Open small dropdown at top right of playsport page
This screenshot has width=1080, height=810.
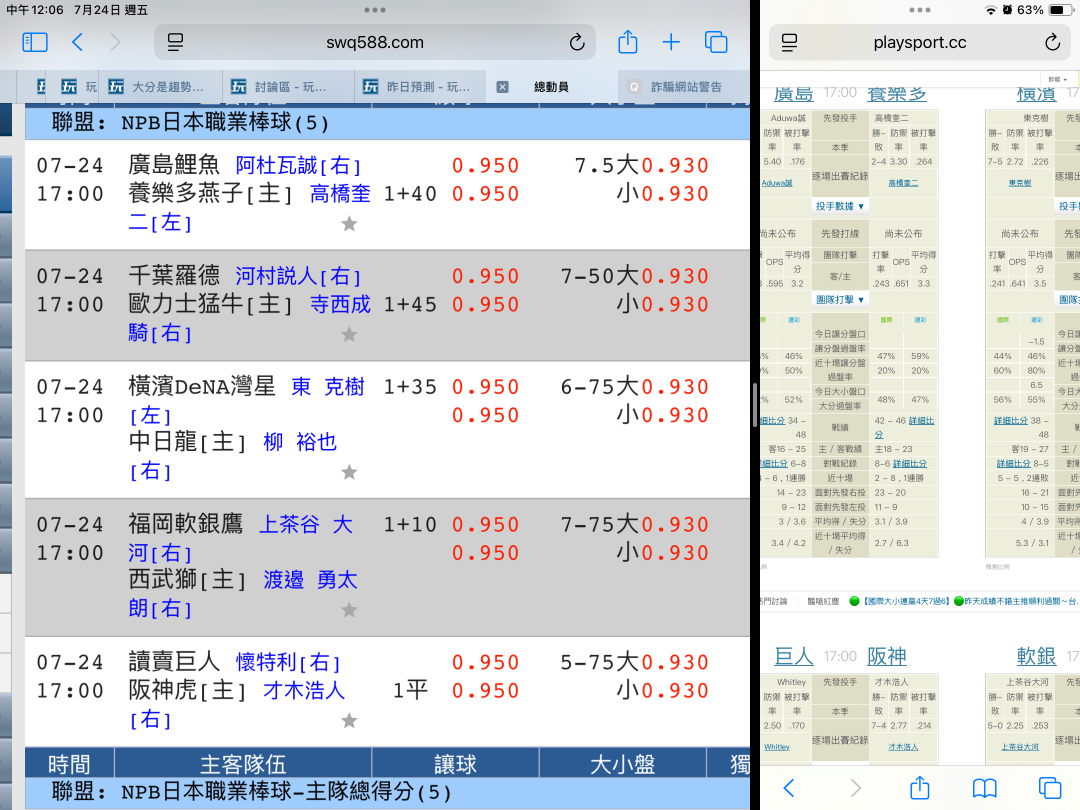1058,79
